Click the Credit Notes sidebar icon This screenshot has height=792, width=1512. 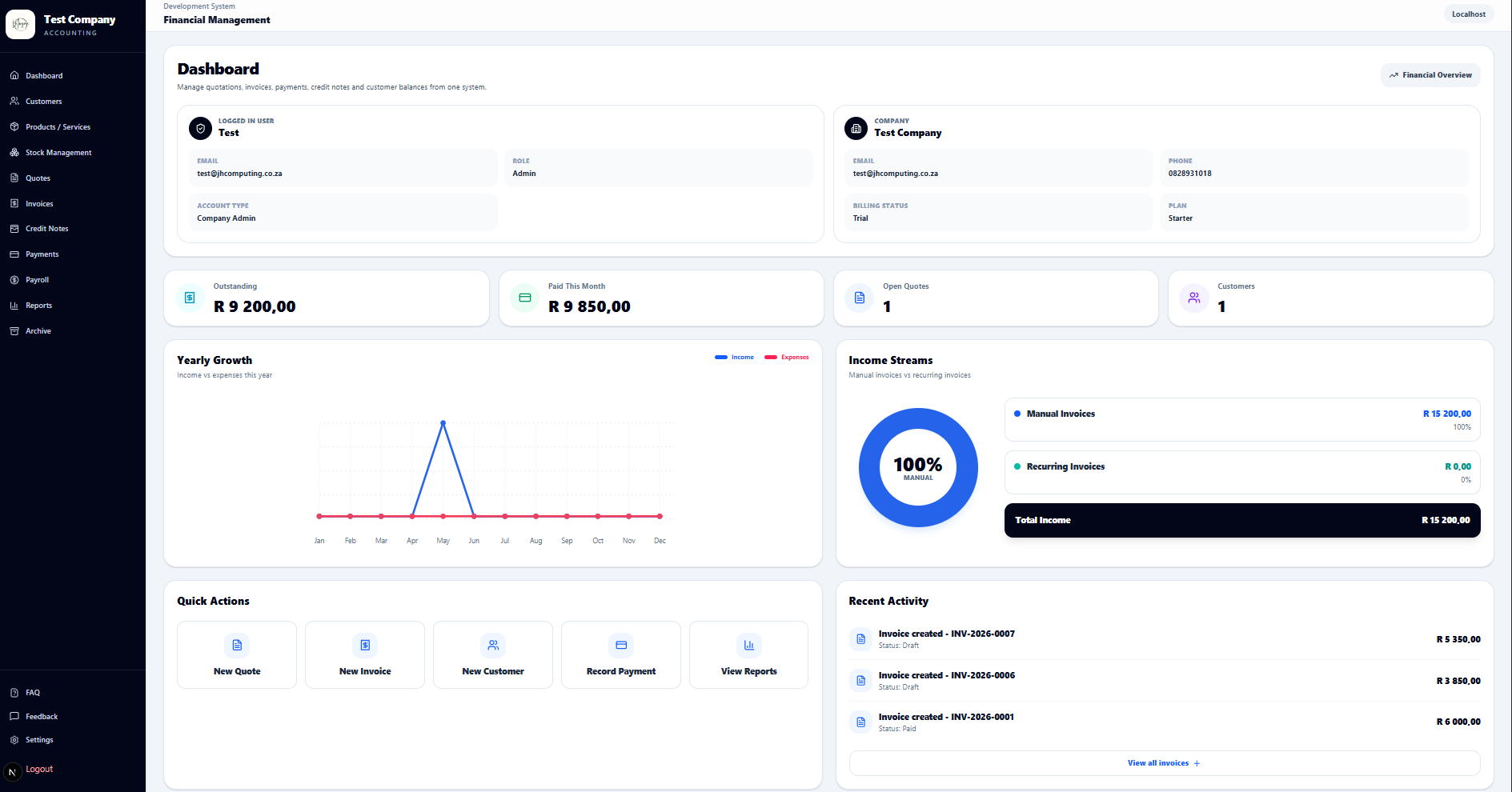coord(14,229)
